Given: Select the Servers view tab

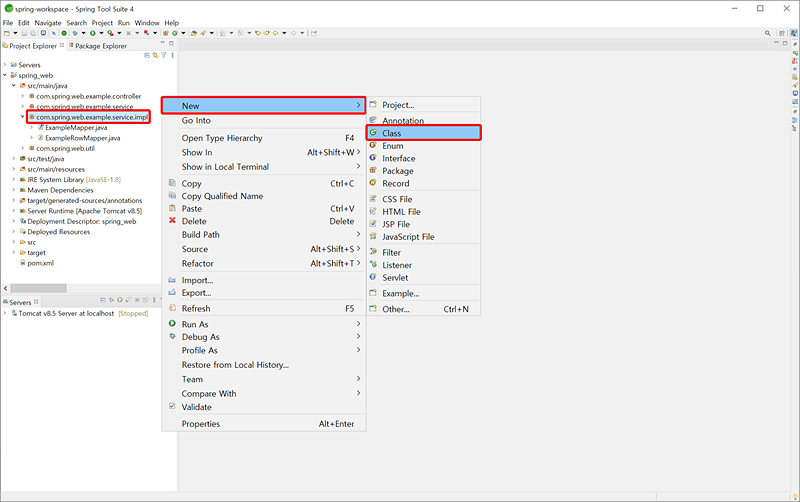Looking at the screenshot, I should pyautogui.click(x=20, y=302).
